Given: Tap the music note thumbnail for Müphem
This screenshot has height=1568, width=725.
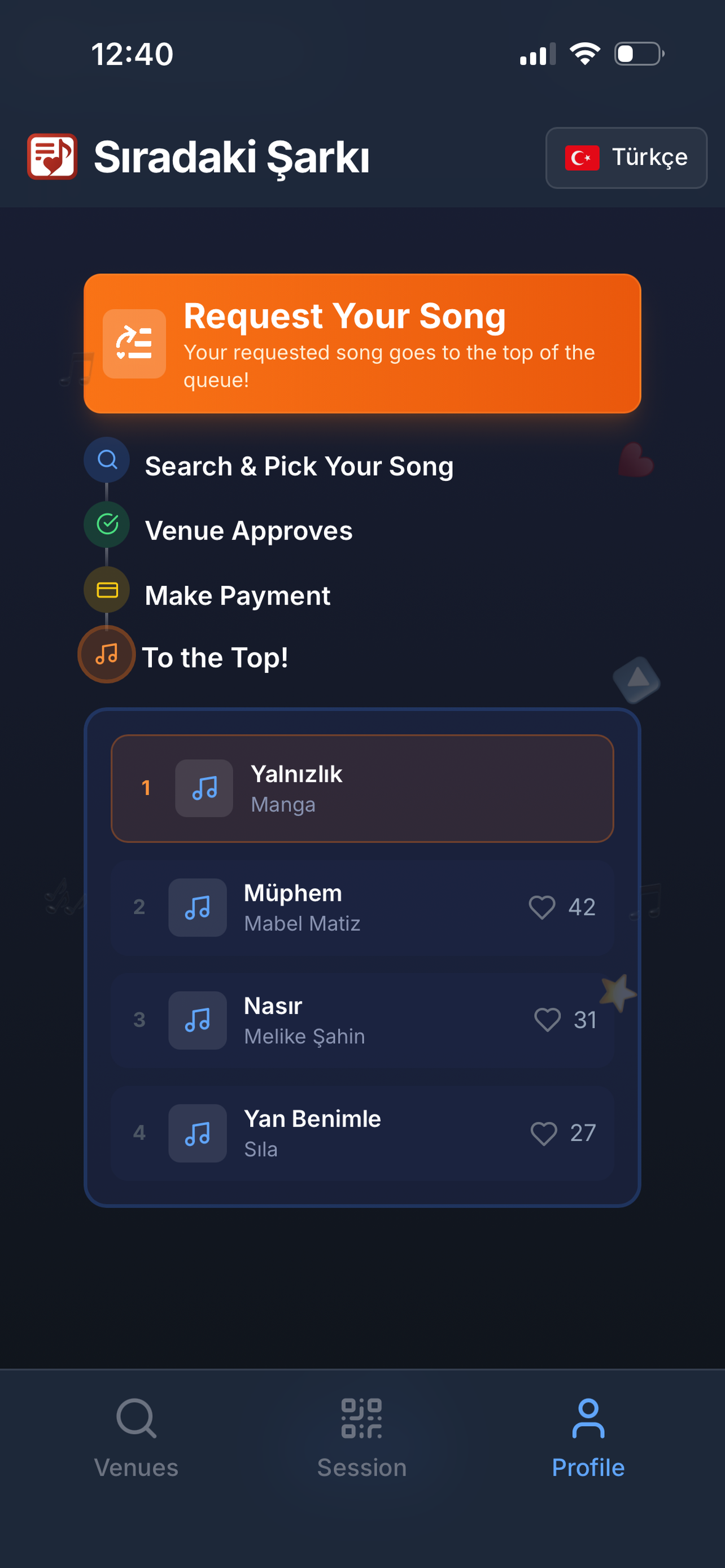Looking at the screenshot, I should [197, 907].
